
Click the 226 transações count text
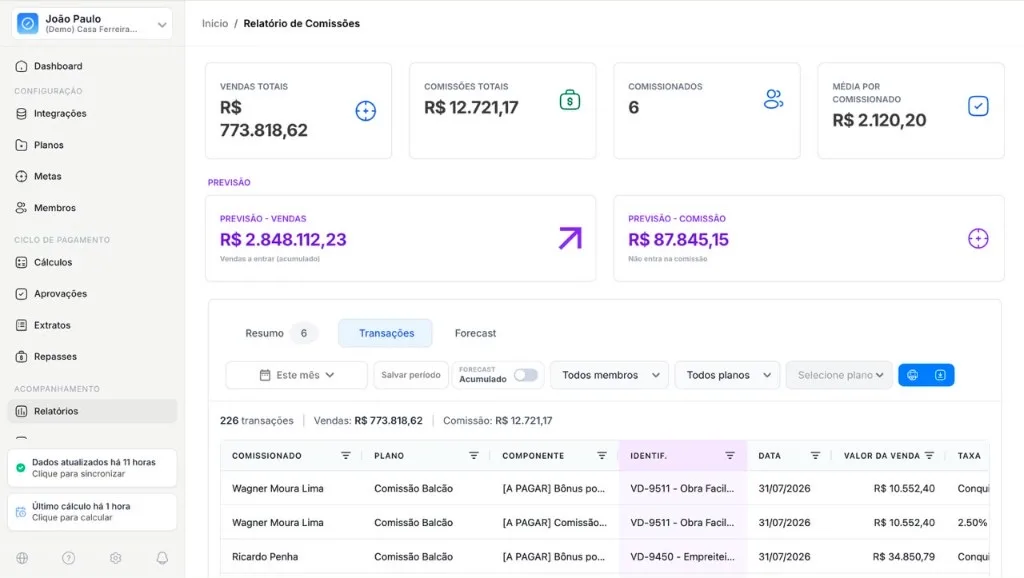[x=257, y=421]
